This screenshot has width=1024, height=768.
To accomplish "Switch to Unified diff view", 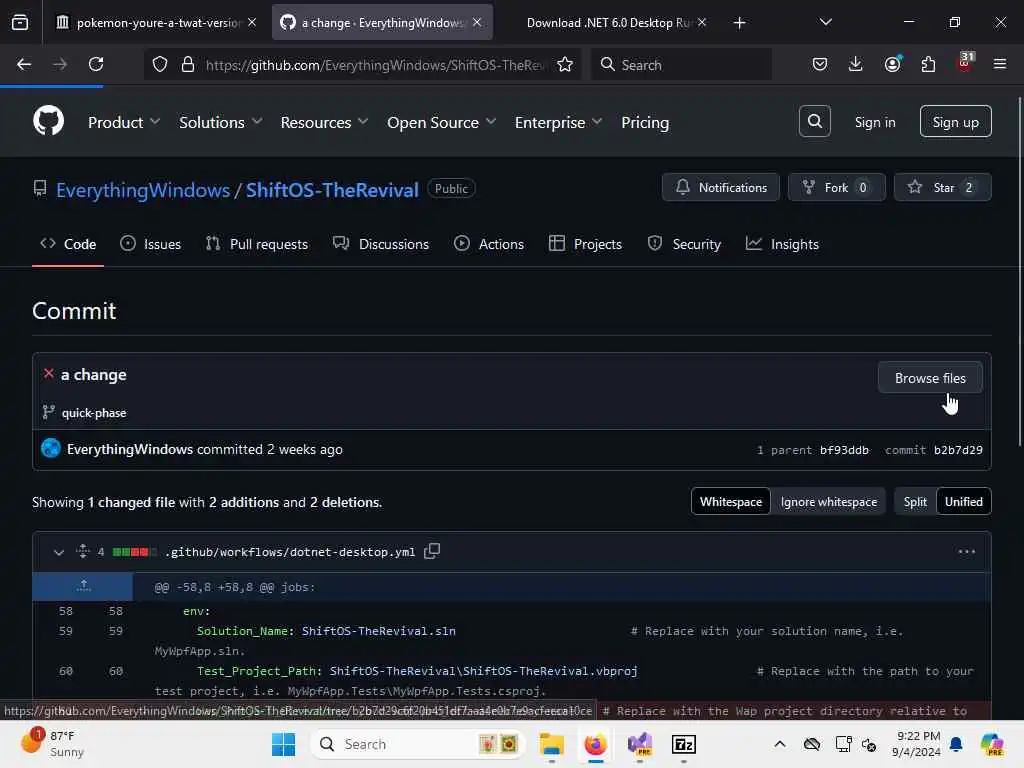I will click(x=963, y=502).
